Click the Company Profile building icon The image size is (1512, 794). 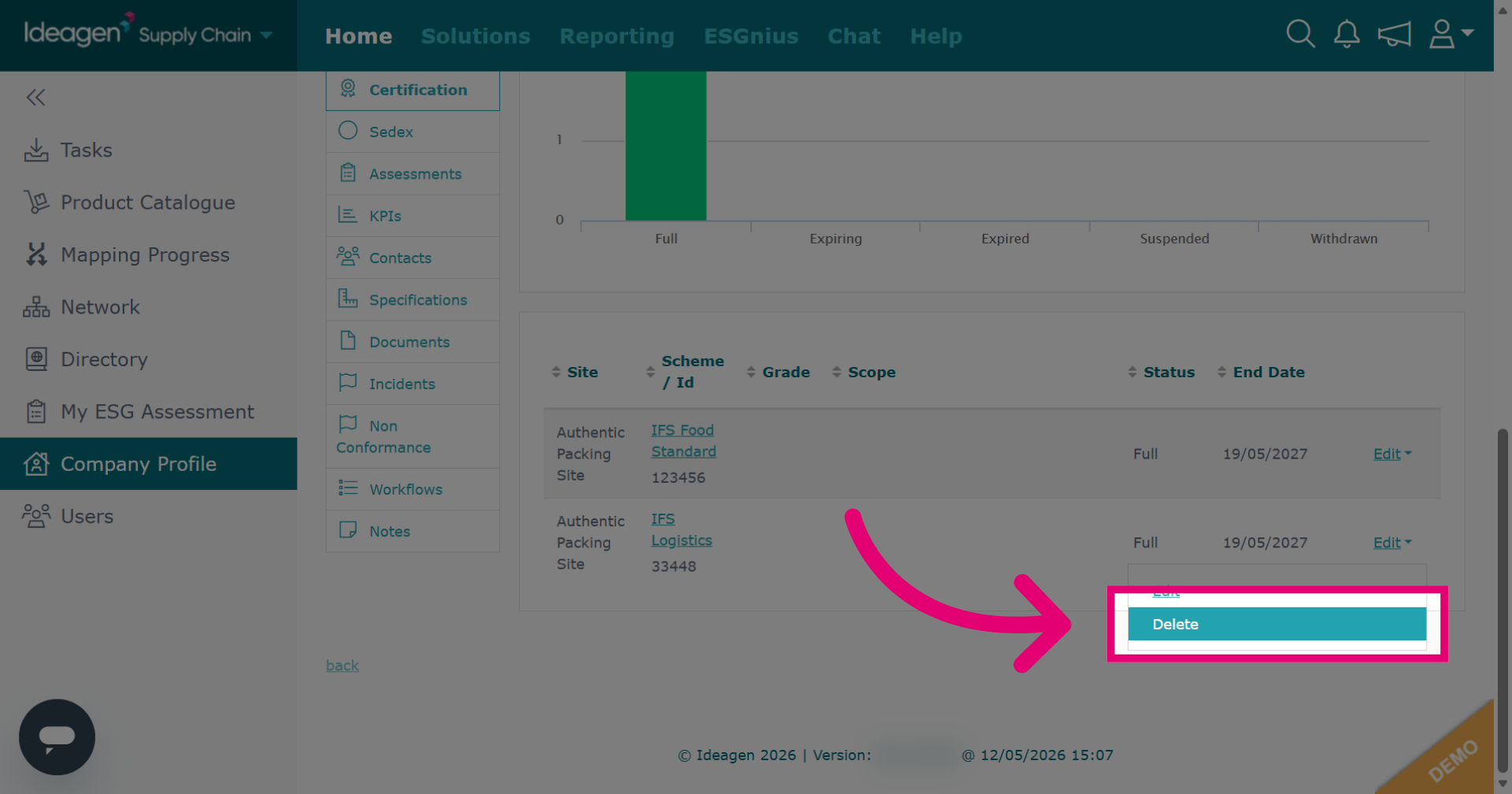click(x=36, y=464)
